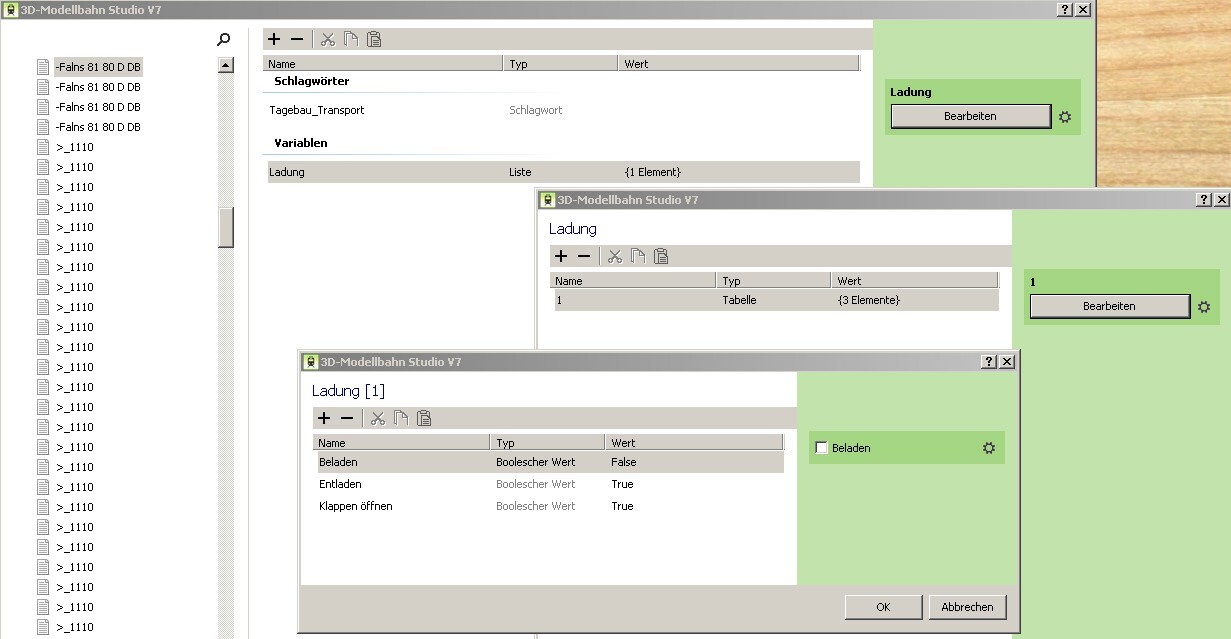Click the object list scrollbar up arrow
Screen dimensions: 1231x639
point(226,66)
